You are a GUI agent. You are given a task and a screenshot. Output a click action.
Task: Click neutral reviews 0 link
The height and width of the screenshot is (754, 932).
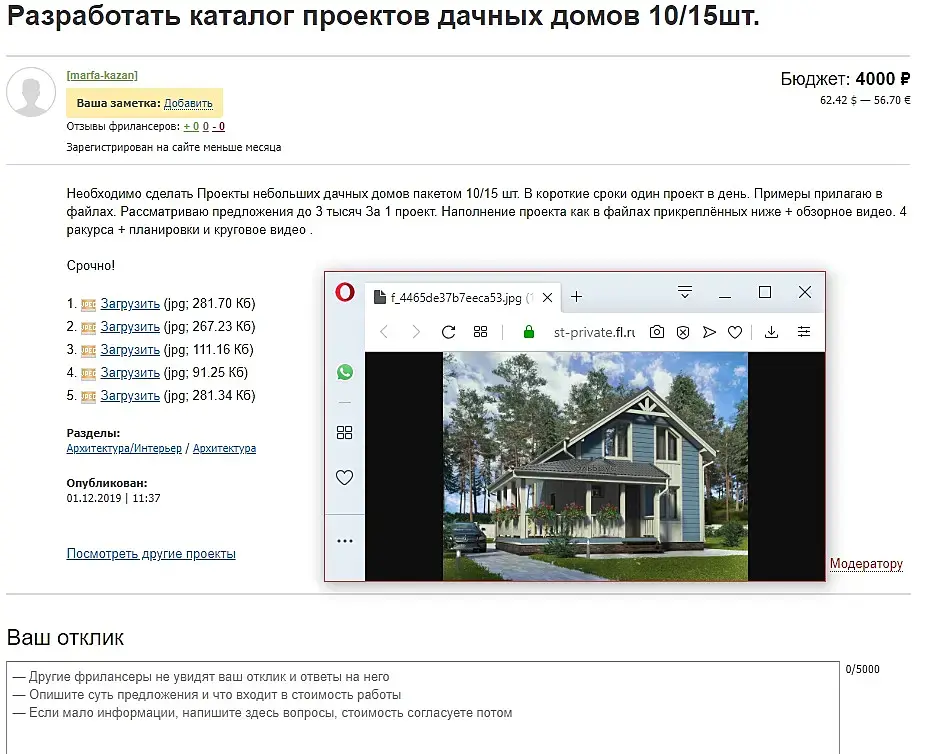206,127
